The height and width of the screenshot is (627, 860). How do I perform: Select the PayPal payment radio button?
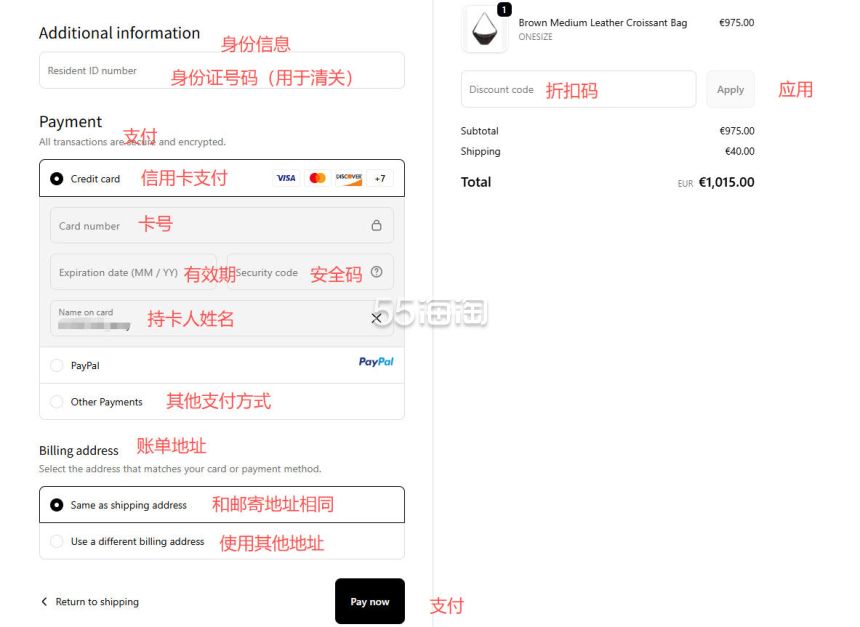[56, 365]
